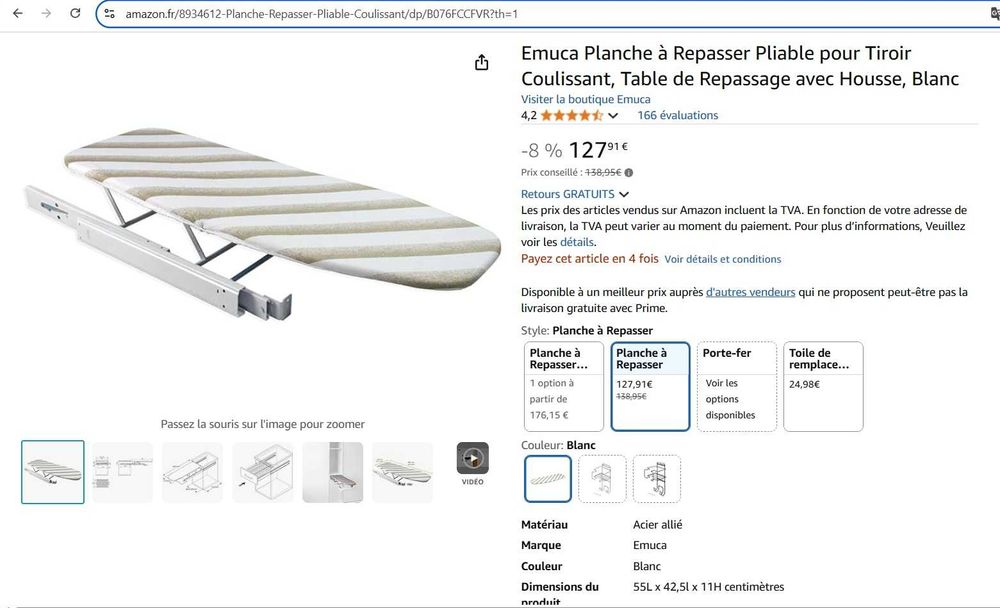Viewport: 1000px width, 608px height.
Task: Click the translate icon in address bar
Action: [x=990, y=14]
